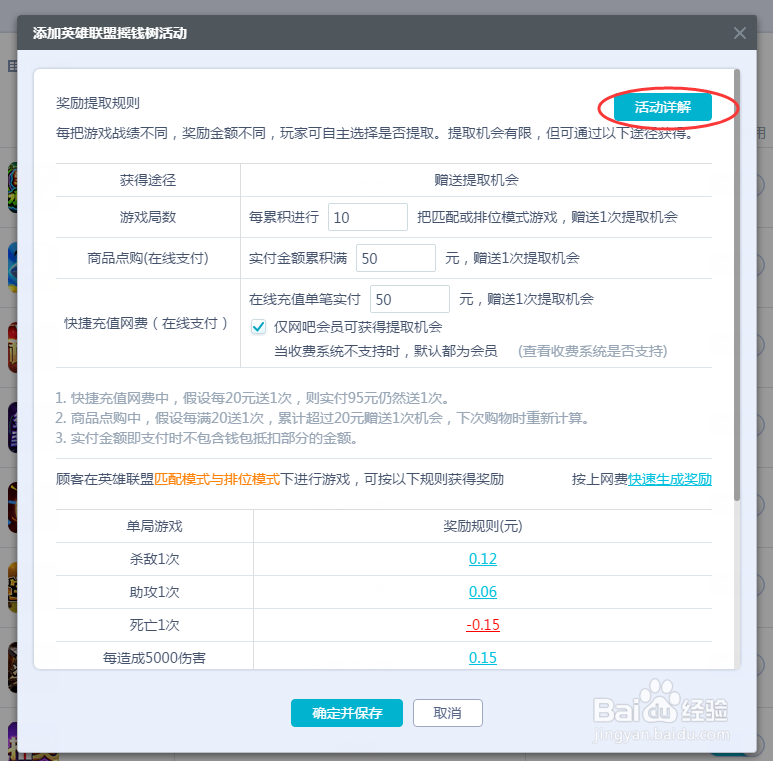Edit 每造成5000伤害 reward value 0.15

pos(483,658)
